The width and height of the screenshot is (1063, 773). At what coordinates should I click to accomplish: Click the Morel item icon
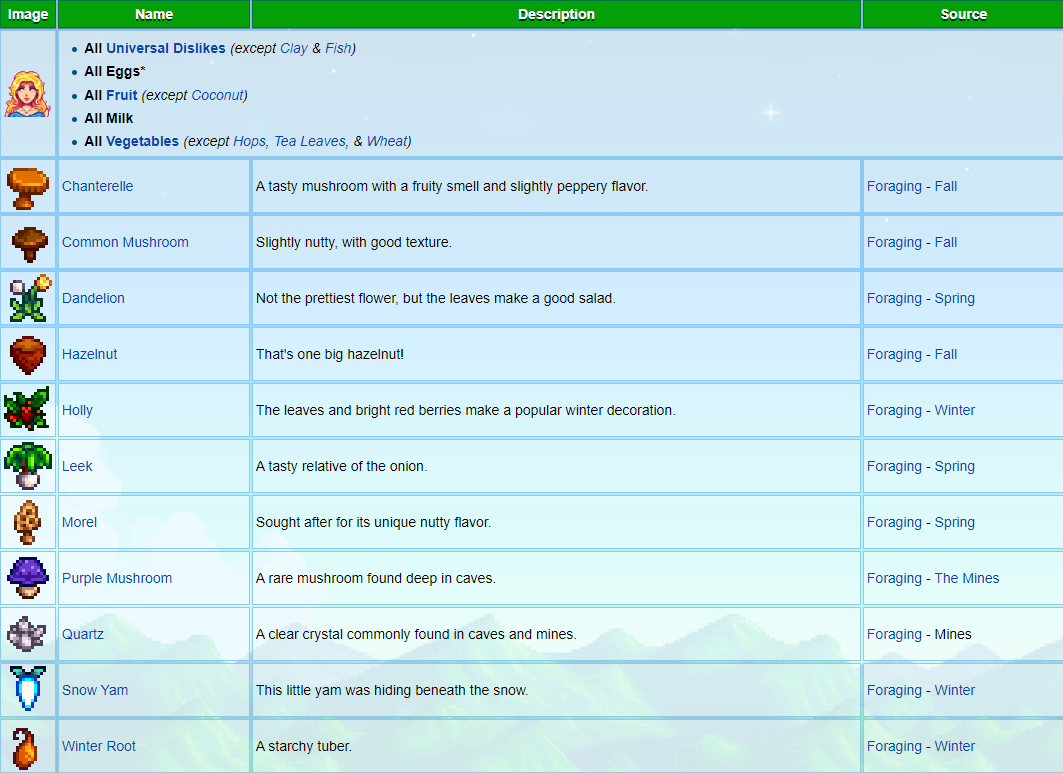(x=27, y=522)
